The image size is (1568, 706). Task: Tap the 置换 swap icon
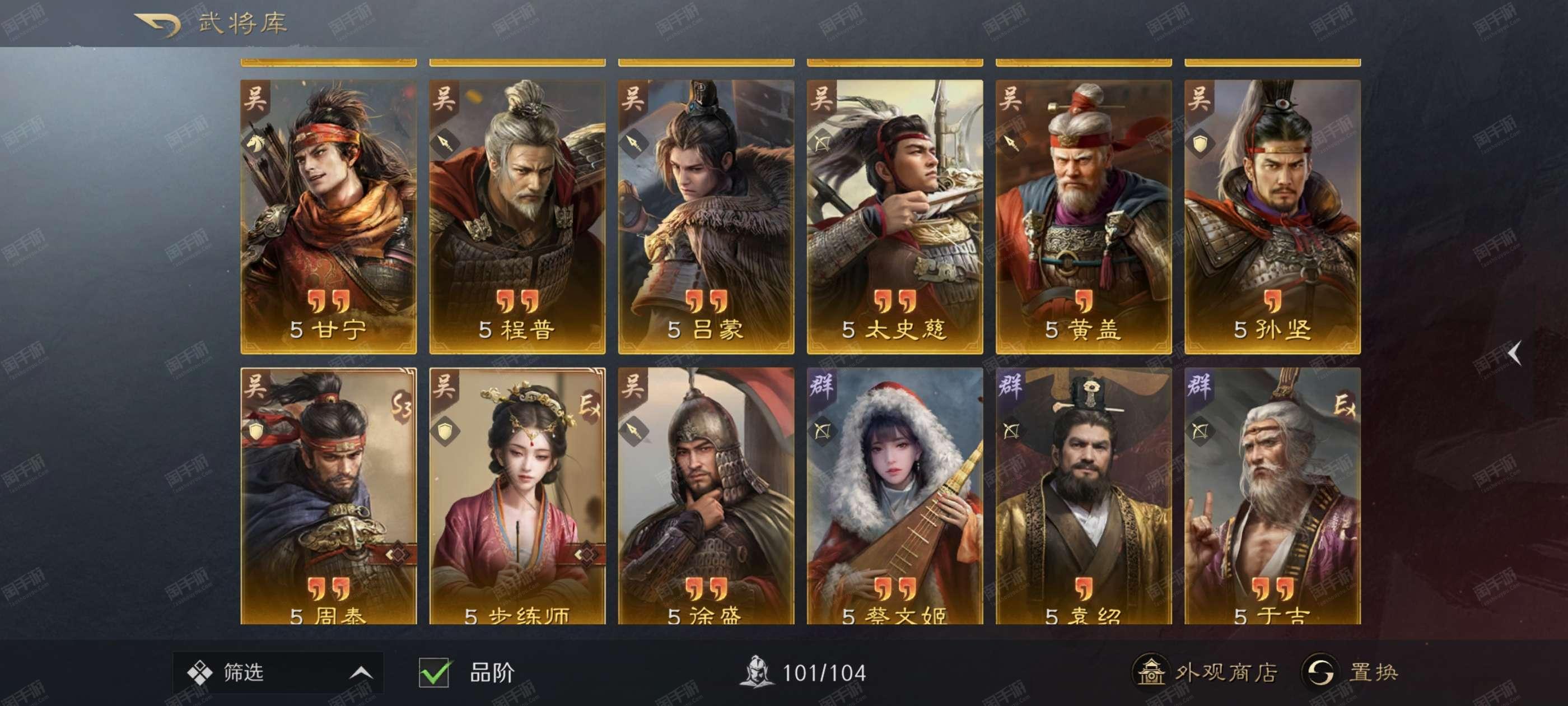pos(1319,672)
